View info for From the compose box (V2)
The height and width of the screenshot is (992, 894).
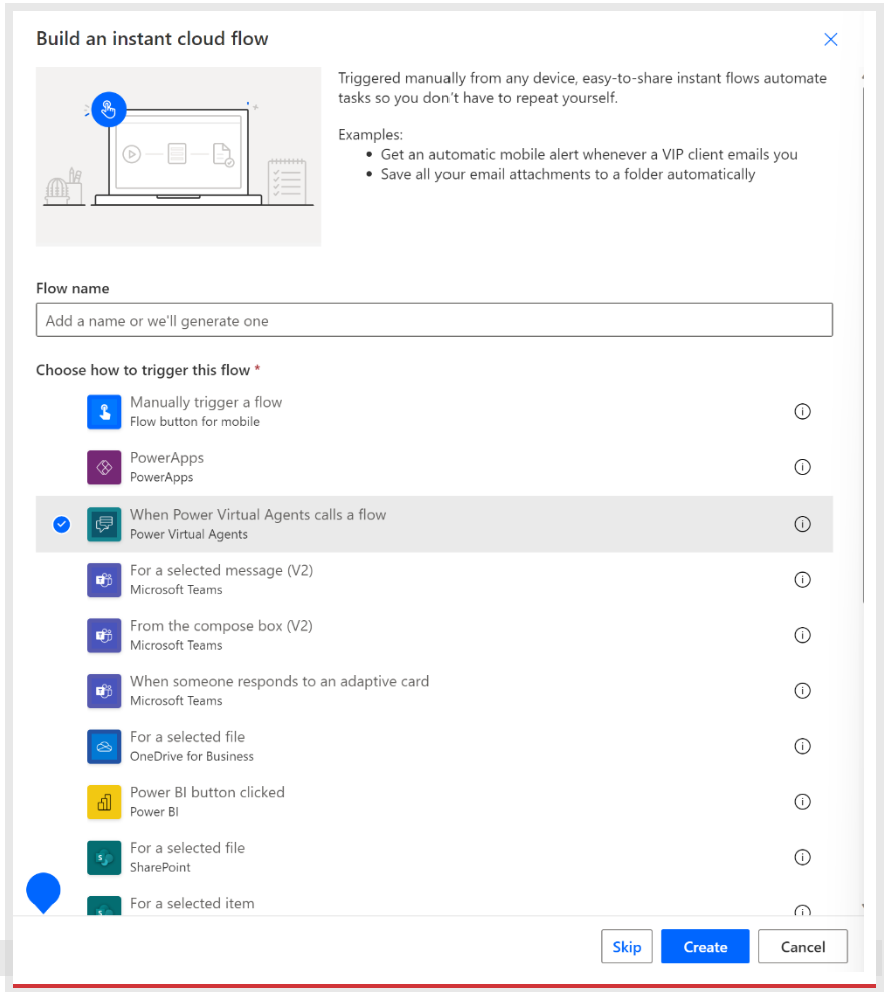[x=802, y=635]
